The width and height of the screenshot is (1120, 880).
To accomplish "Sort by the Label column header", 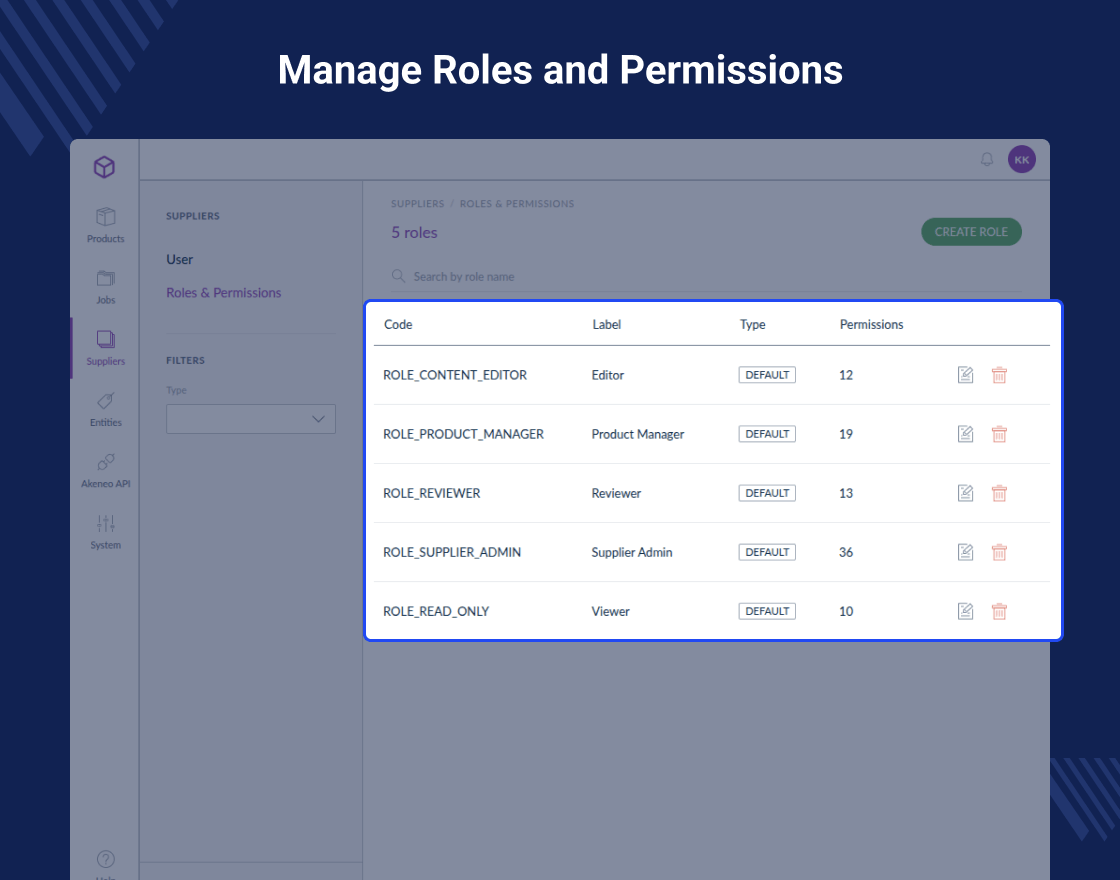I will (606, 324).
